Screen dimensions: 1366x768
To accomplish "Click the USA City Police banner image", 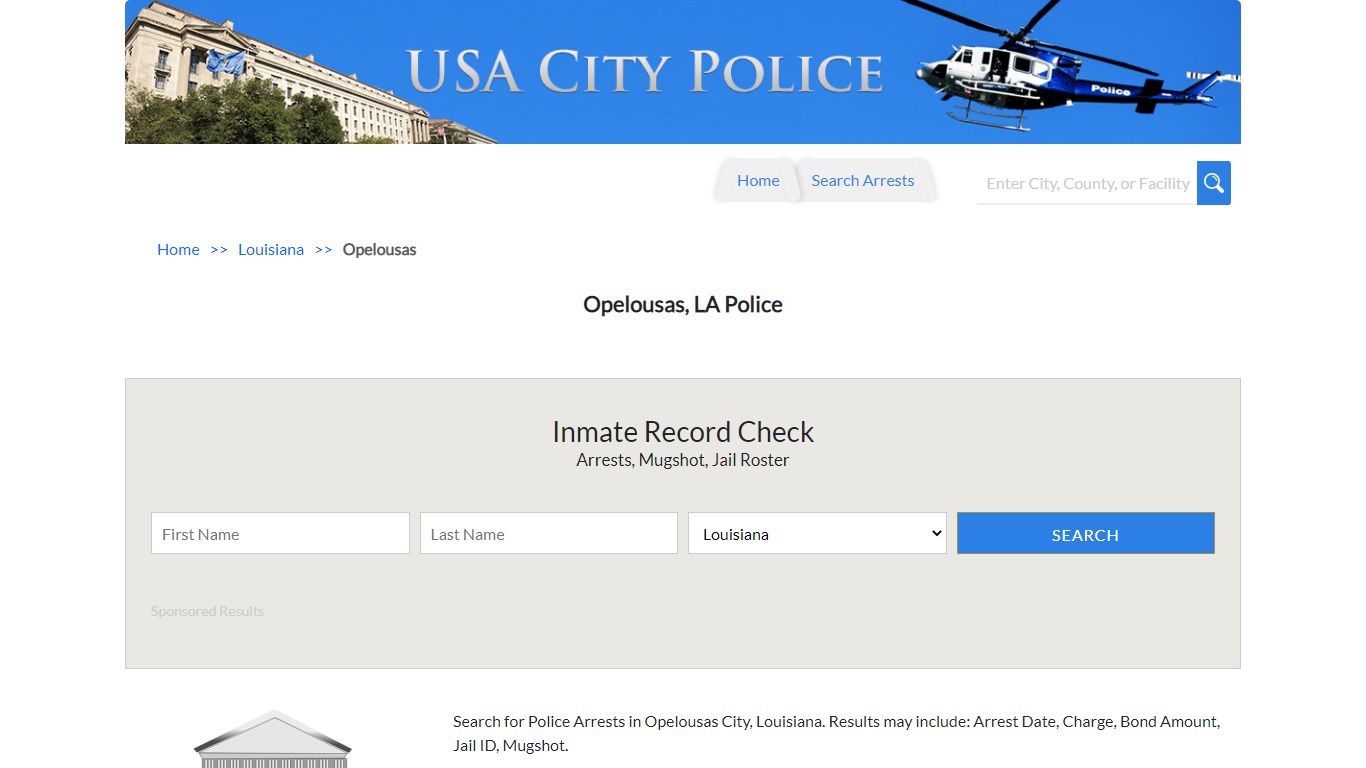I will pos(683,72).
